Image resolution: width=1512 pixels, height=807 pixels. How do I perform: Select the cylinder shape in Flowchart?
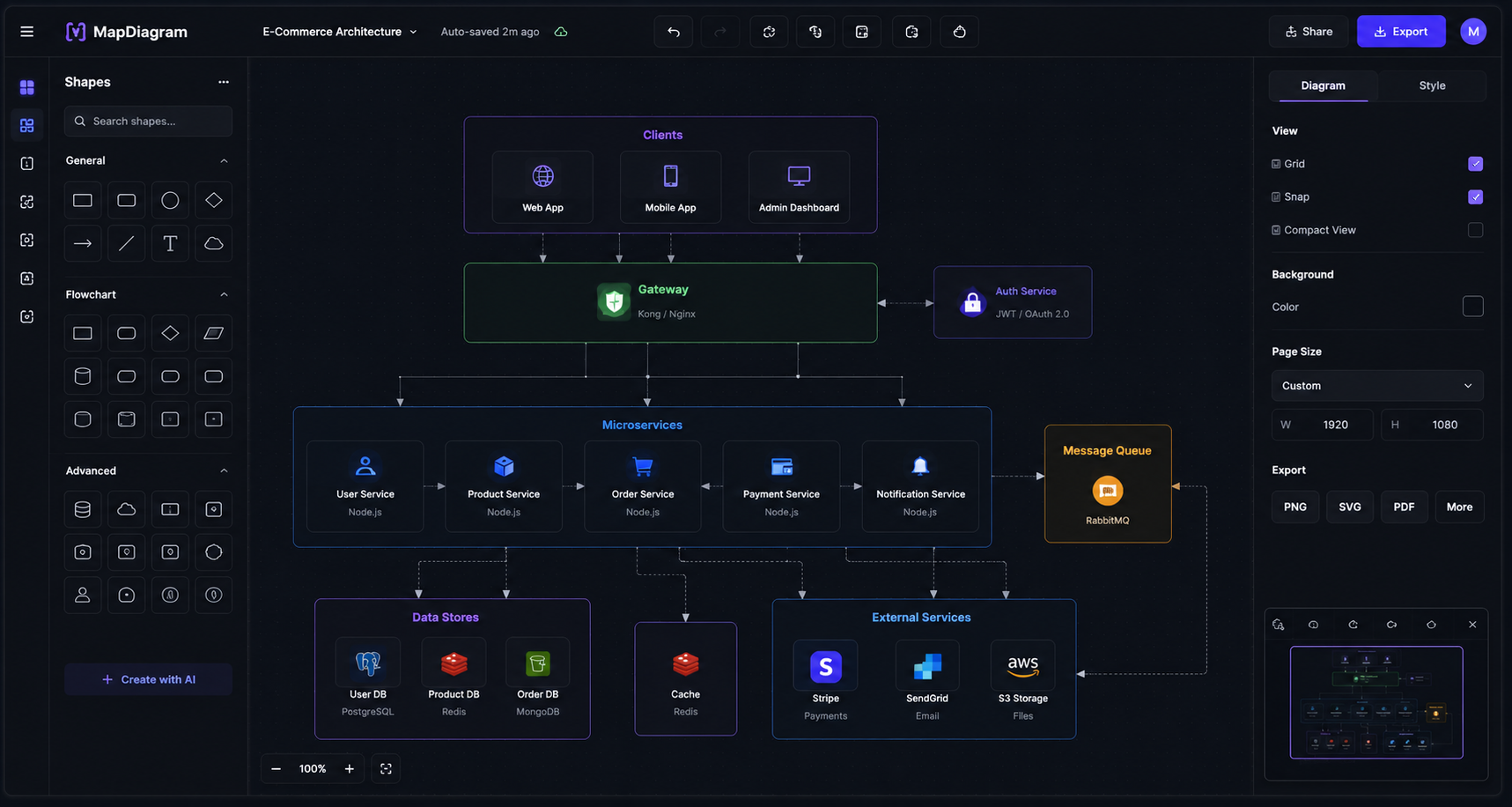pos(83,376)
